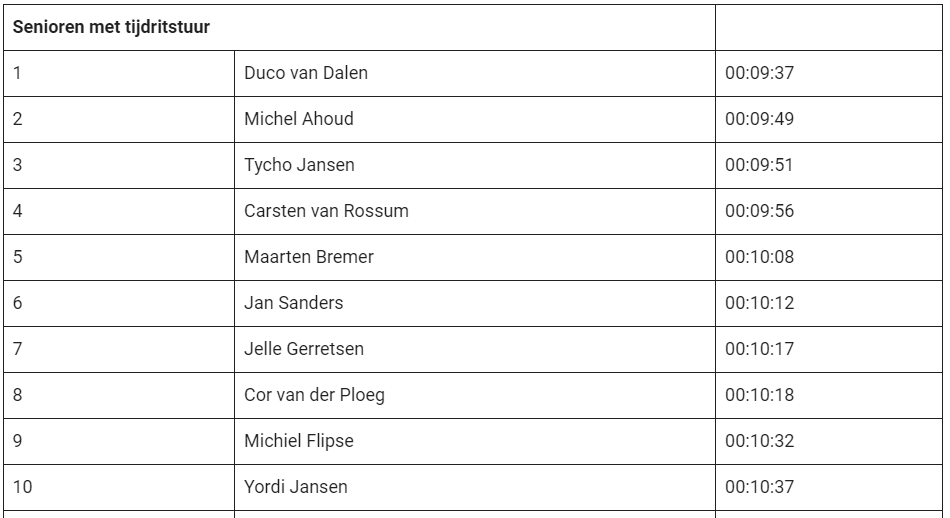The image size is (950, 518).
Task: Select the time 00:09:49
Action: (759, 119)
